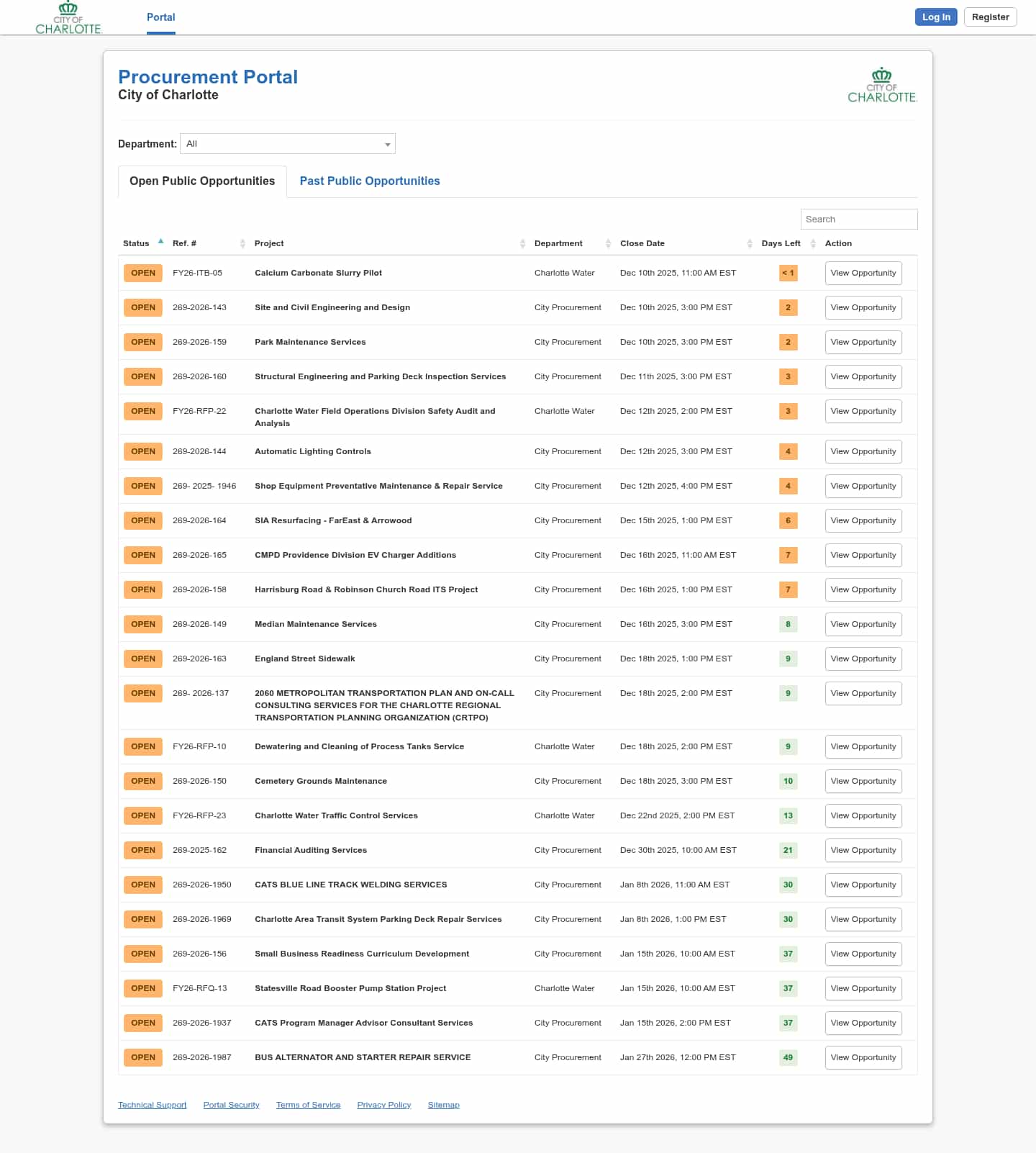Click the Charlotte Water Field Operations Safety Audit project
Image resolution: width=1036 pixels, height=1153 pixels.
click(x=375, y=417)
